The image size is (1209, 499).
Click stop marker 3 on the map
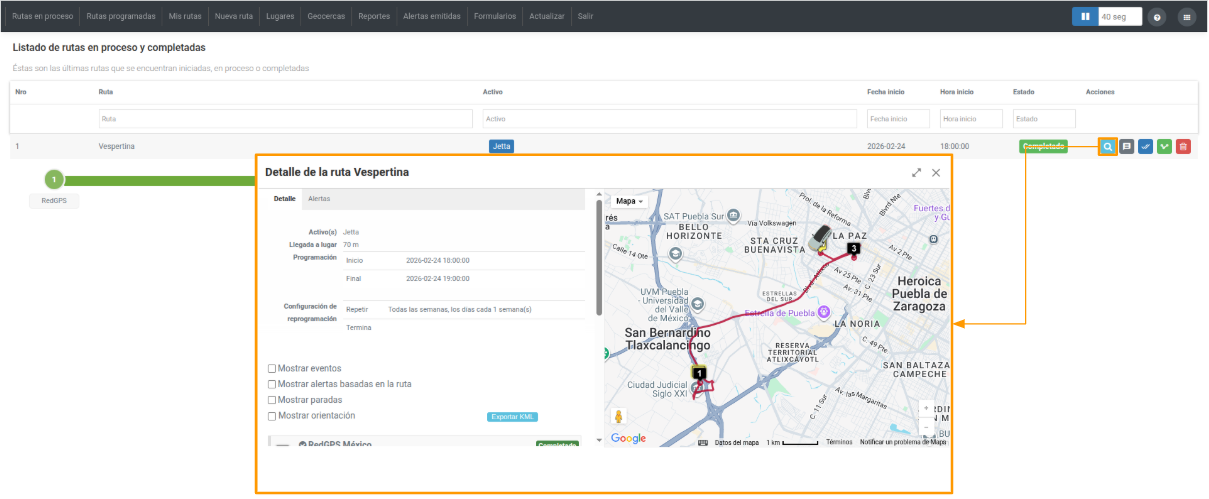click(x=853, y=248)
